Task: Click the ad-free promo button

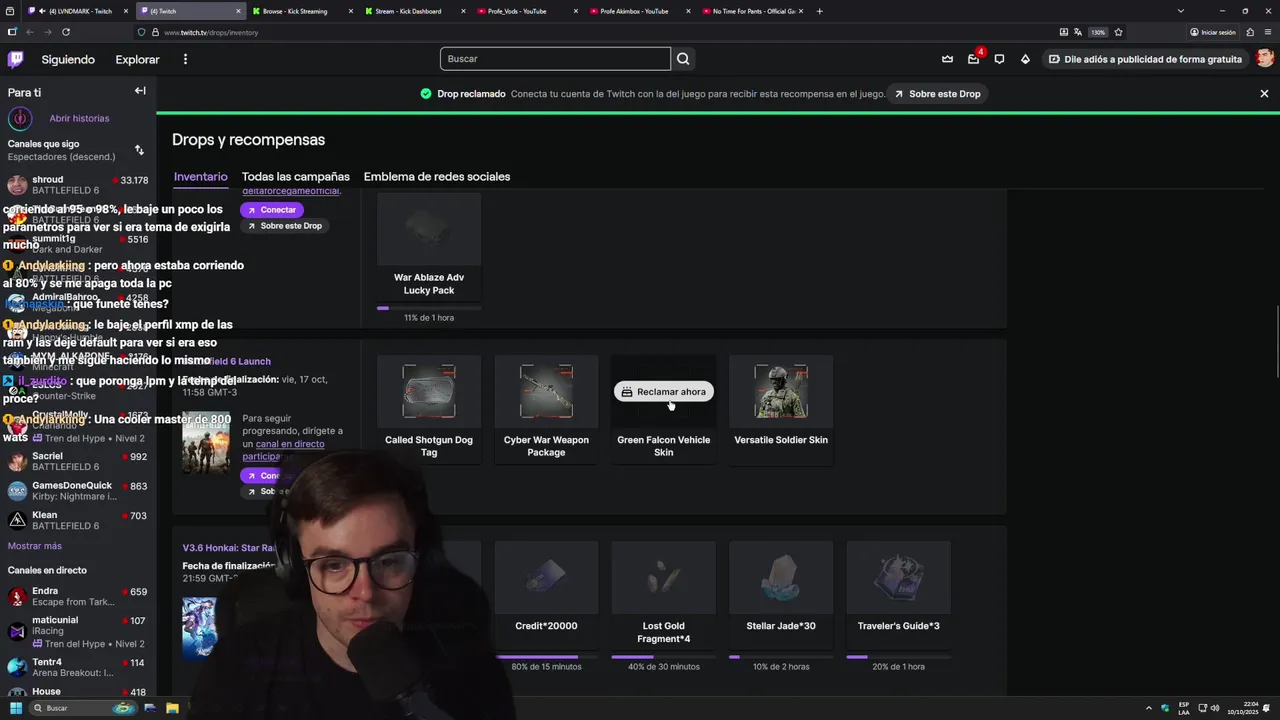Action: 1145,59
